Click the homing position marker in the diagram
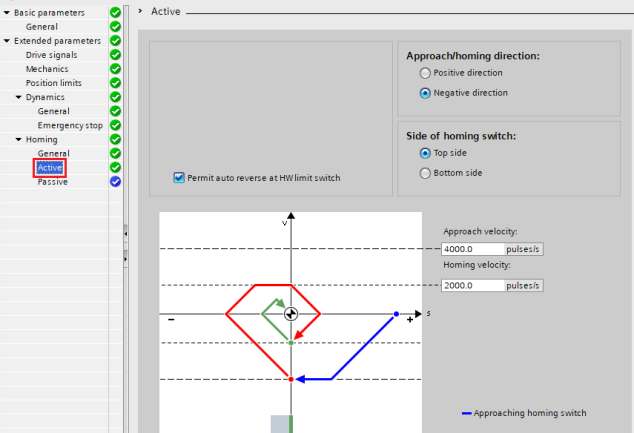 click(x=291, y=314)
